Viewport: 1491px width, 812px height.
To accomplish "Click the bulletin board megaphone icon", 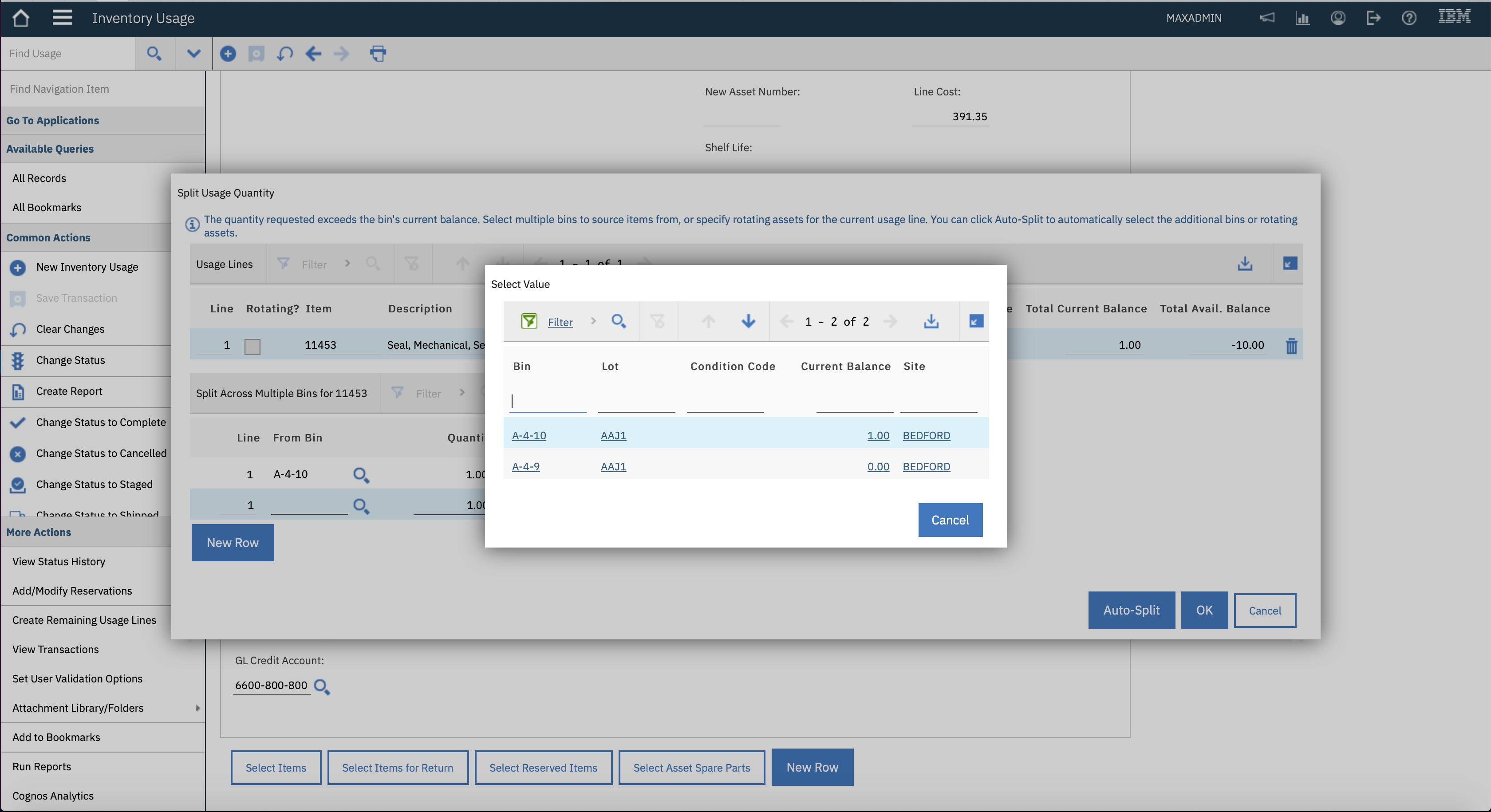I will tap(1267, 18).
